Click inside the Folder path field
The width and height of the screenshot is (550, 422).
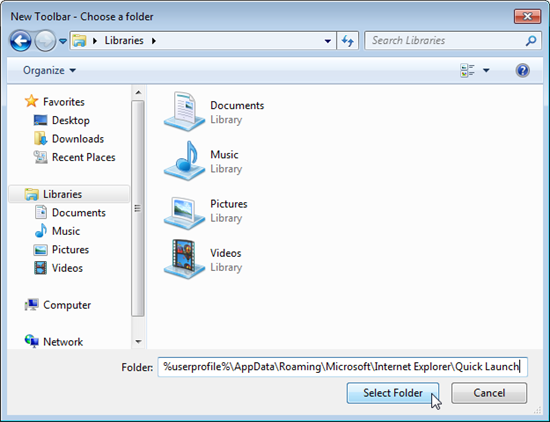(342, 367)
